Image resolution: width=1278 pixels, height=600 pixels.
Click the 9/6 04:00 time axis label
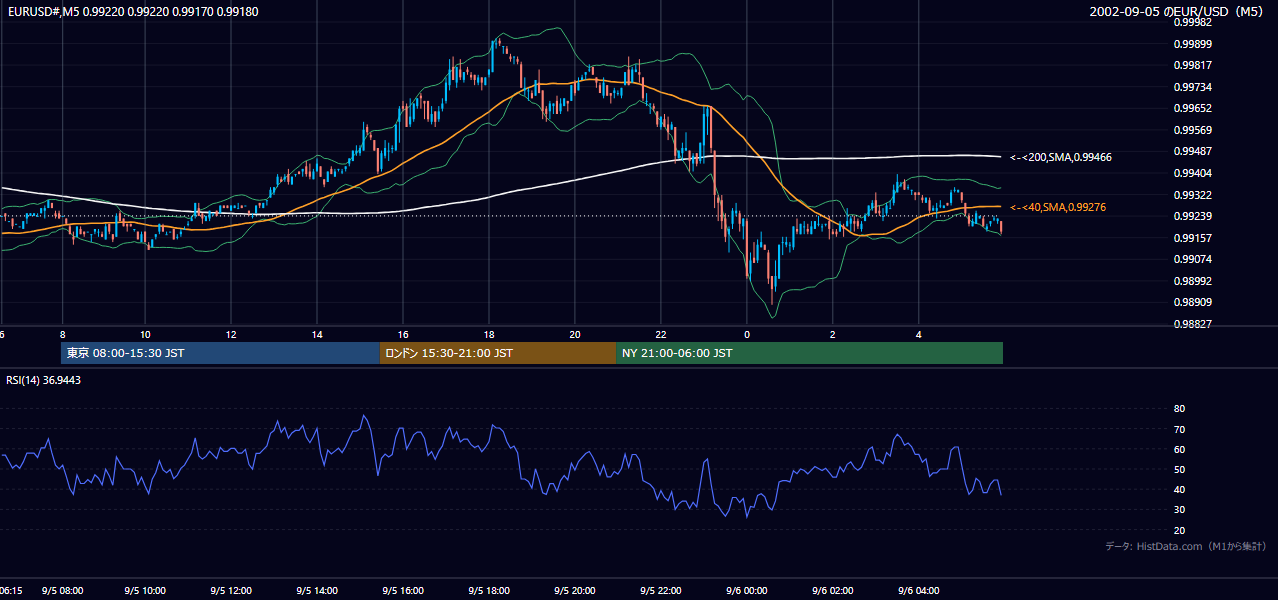[x=919, y=591]
